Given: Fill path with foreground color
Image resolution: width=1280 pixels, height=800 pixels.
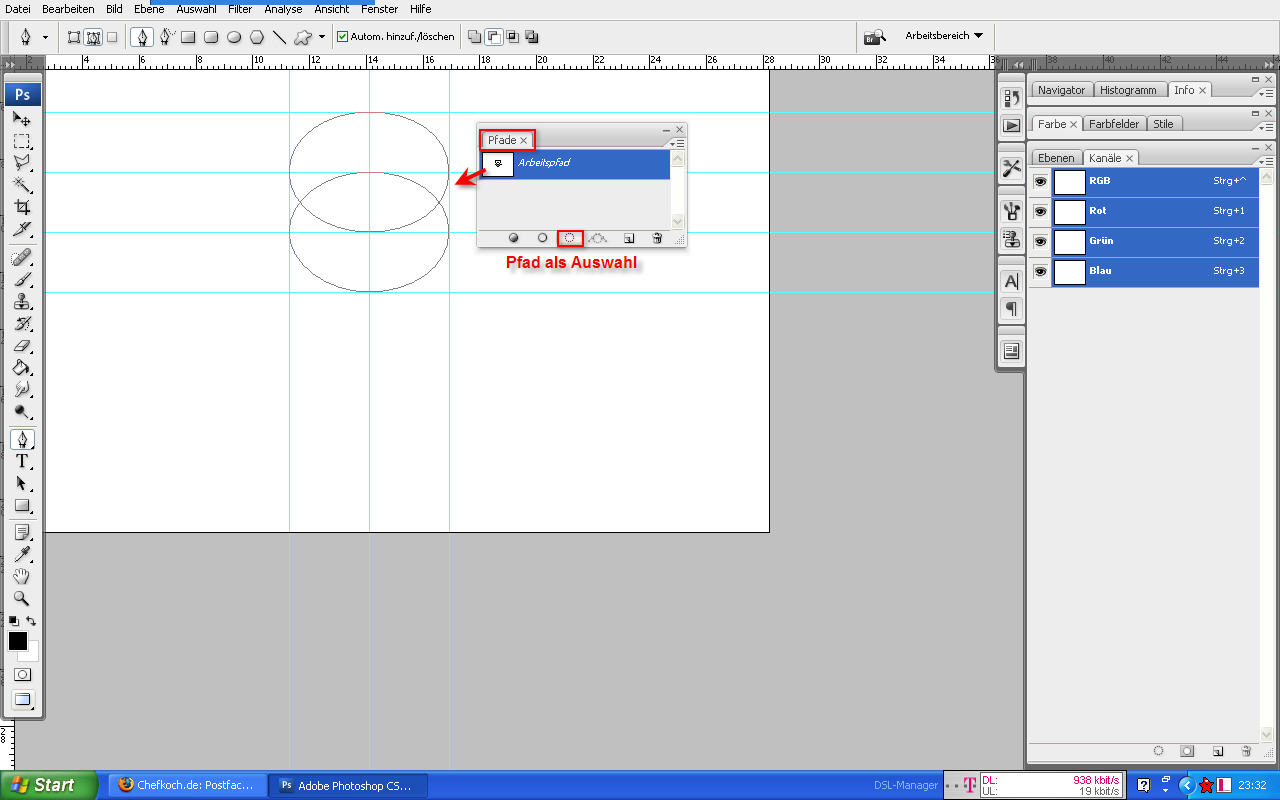Looking at the screenshot, I should (x=514, y=238).
